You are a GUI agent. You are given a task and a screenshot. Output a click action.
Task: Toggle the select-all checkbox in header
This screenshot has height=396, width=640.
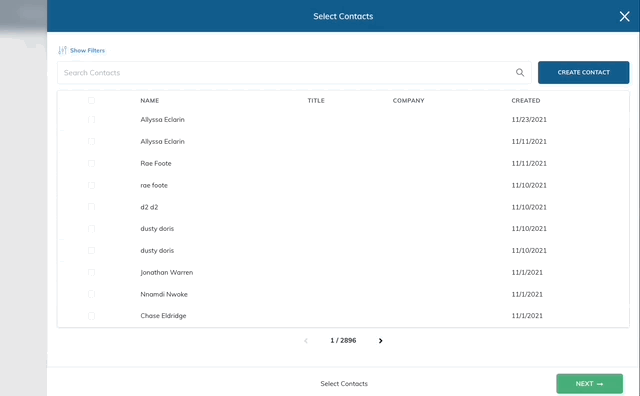[x=91, y=100]
